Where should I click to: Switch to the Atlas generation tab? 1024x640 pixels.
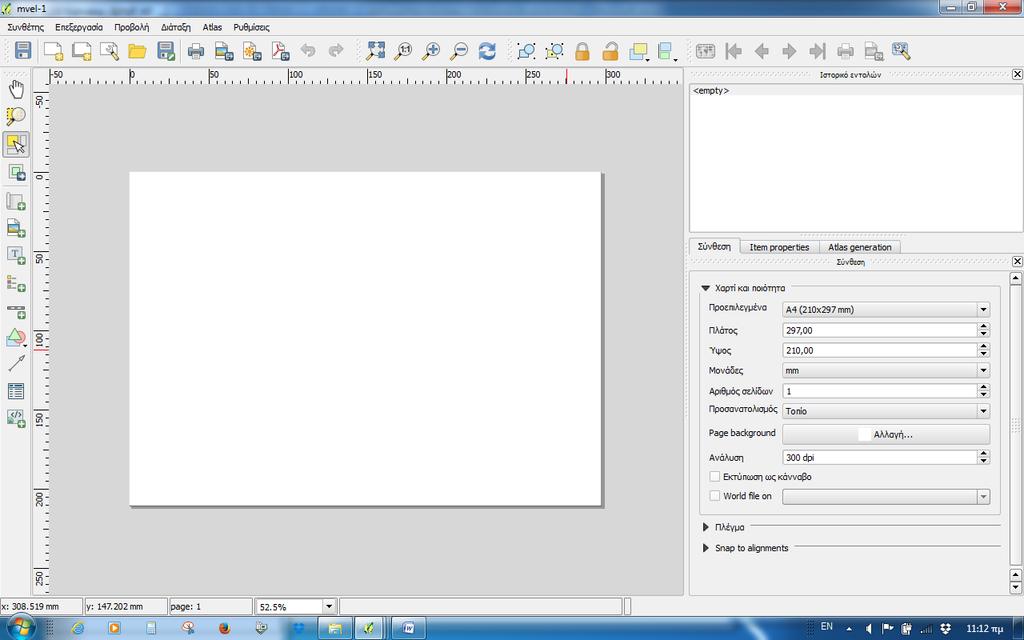[859, 247]
